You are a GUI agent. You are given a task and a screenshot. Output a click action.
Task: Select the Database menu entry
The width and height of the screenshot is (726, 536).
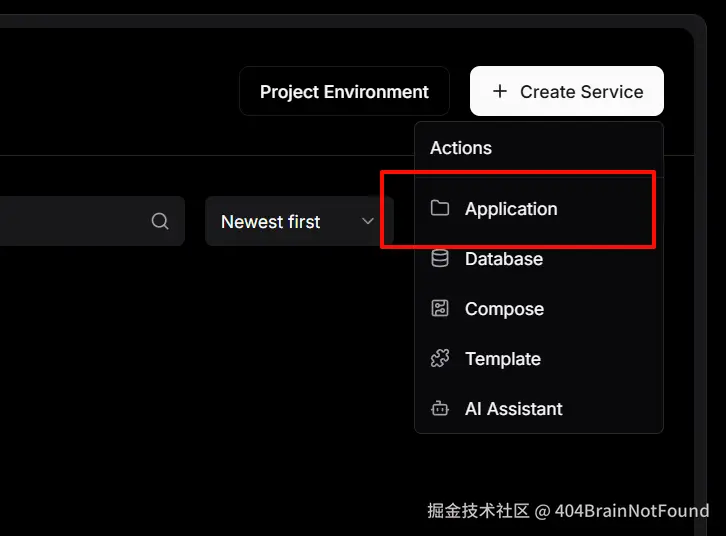click(504, 259)
